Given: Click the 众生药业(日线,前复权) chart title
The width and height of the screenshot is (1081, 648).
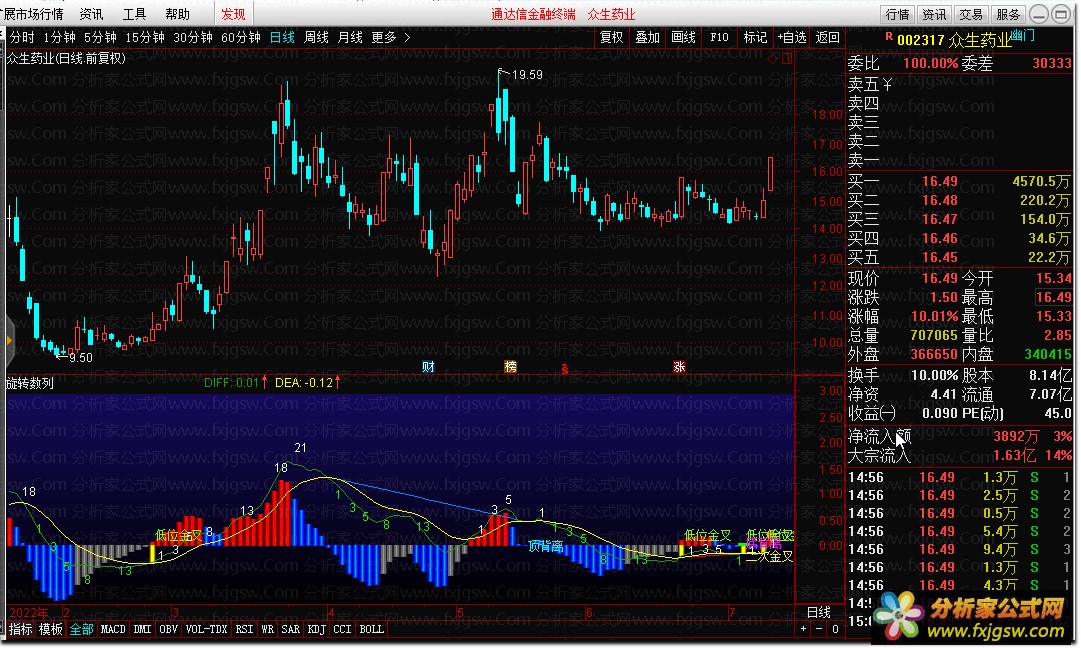Looking at the screenshot, I should [66, 59].
